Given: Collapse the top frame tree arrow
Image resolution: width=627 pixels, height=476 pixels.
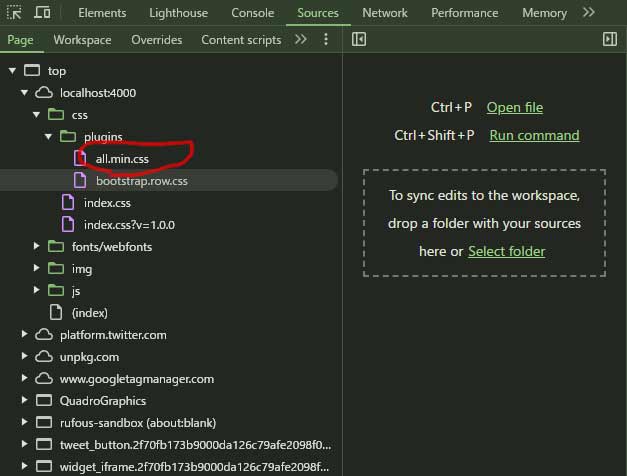Looking at the screenshot, I should [13, 71].
